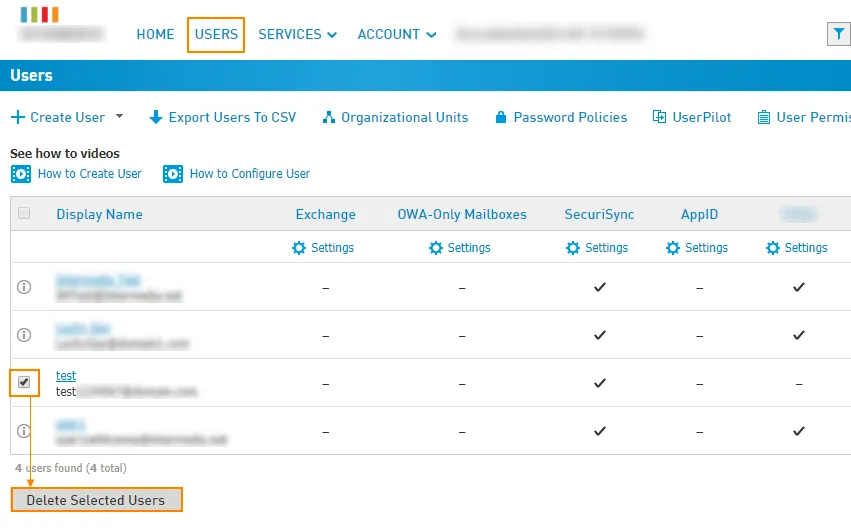Open the filter funnel icon
This screenshot has height=530, width=851.
tap(839, 34)
